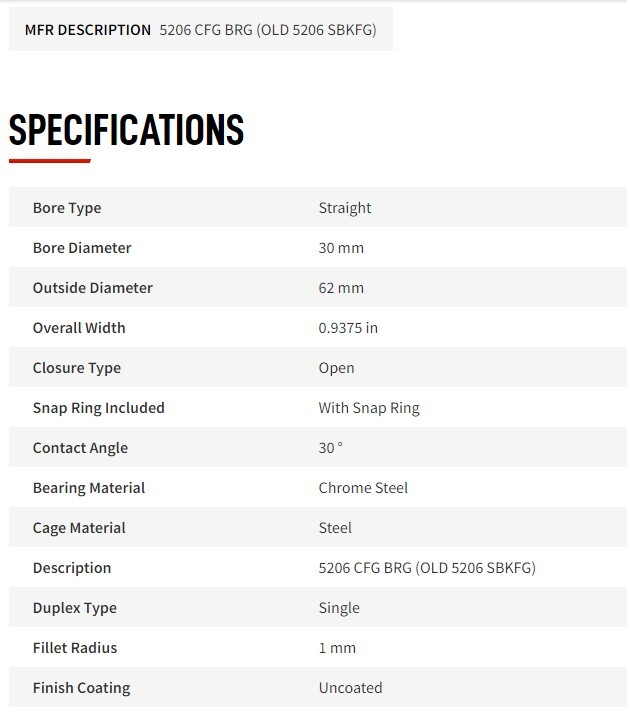Select the 30 mm bore diameter value

(341, 248)
